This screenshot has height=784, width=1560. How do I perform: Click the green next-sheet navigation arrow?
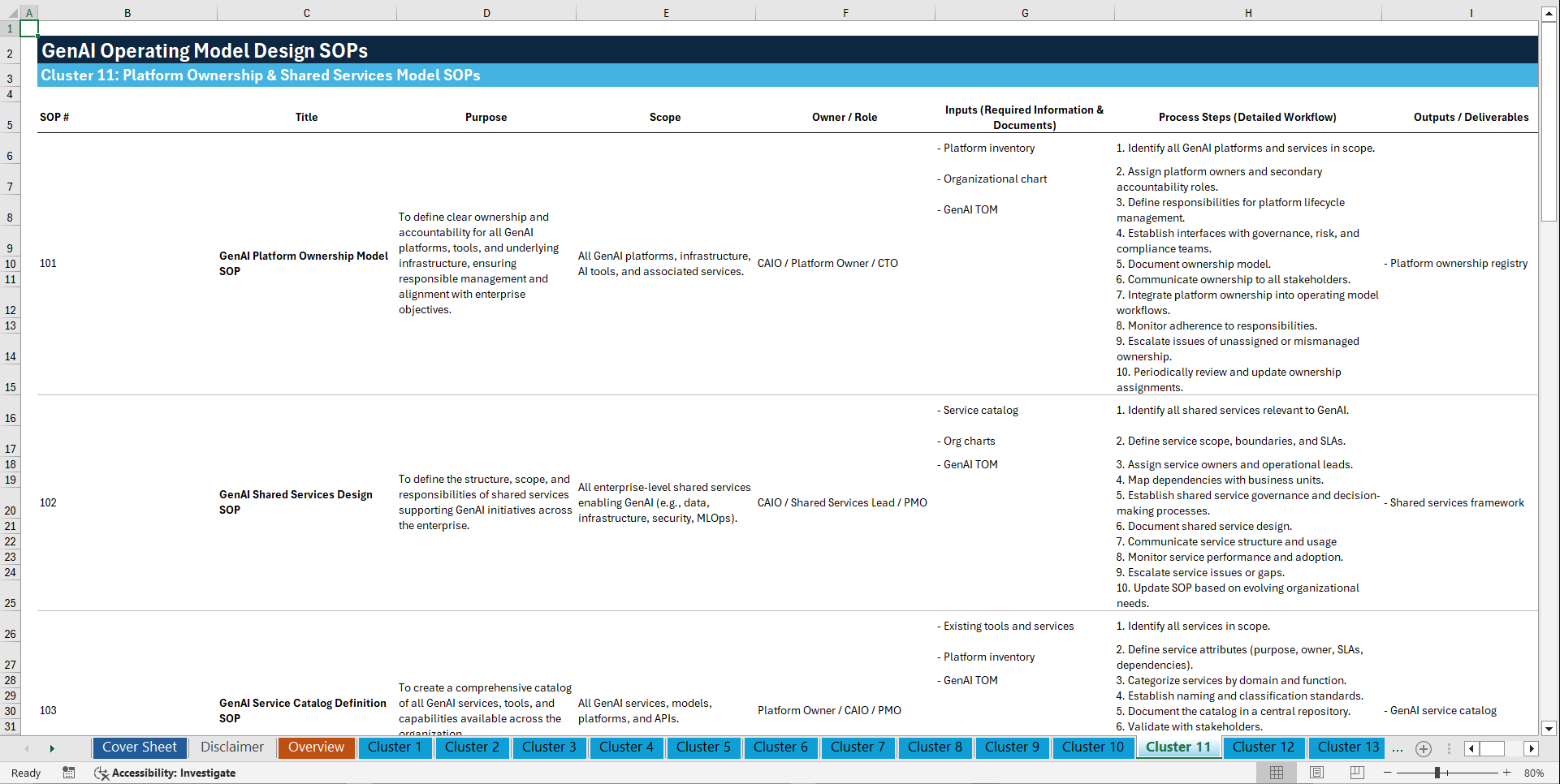(52, 747)
